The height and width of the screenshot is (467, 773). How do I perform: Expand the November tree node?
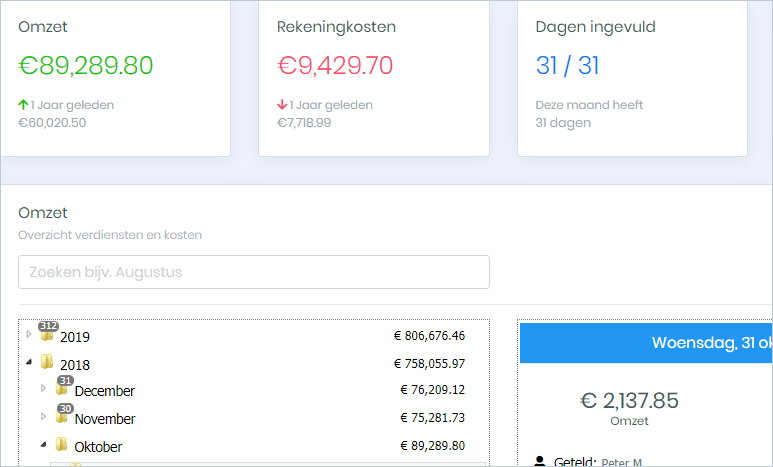click(43, 416)
